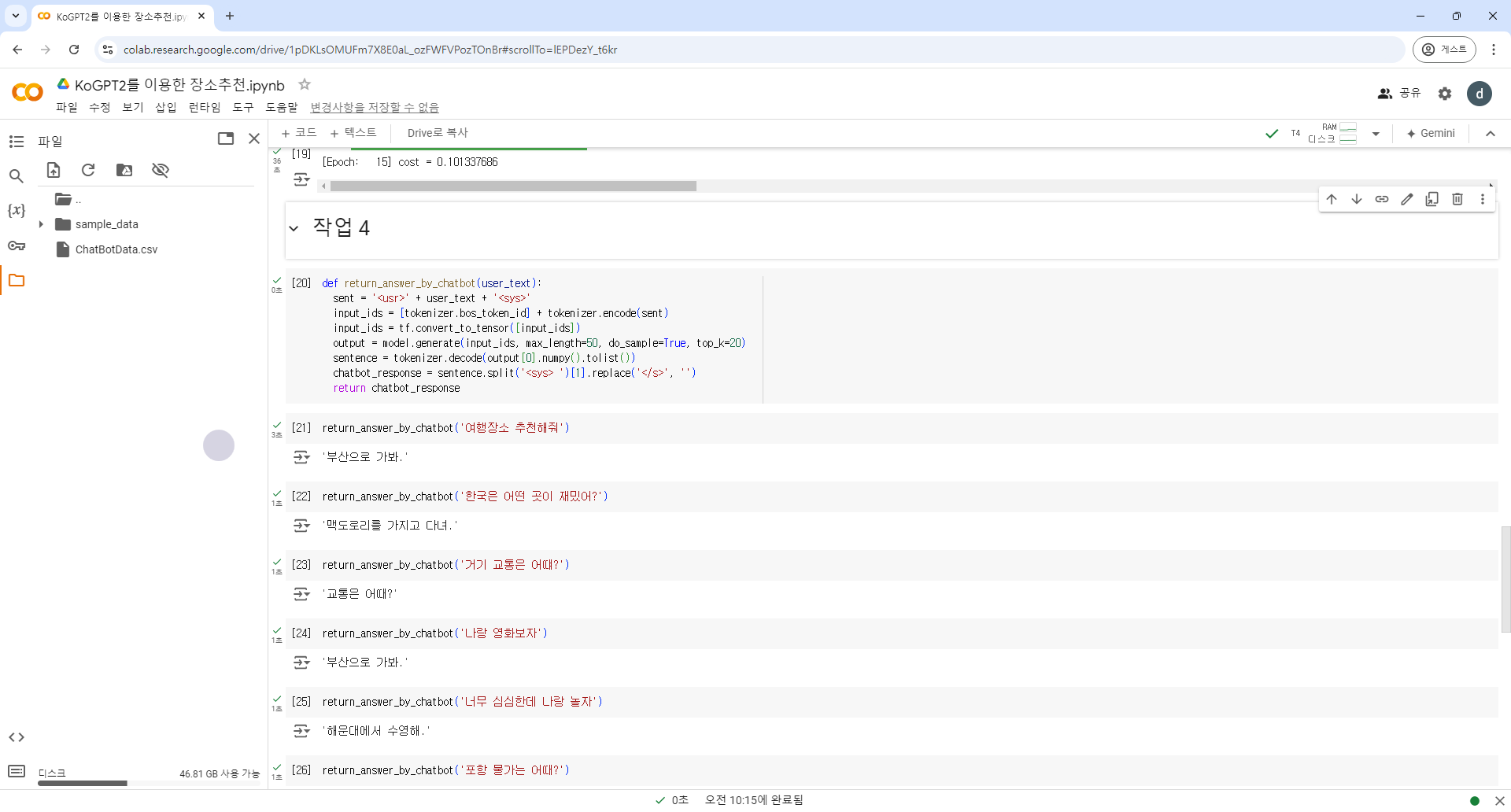The height and width of the screenshot is (812, 1511).
Task: Click the Drive로 복사 button
Action: coord(437,133)
